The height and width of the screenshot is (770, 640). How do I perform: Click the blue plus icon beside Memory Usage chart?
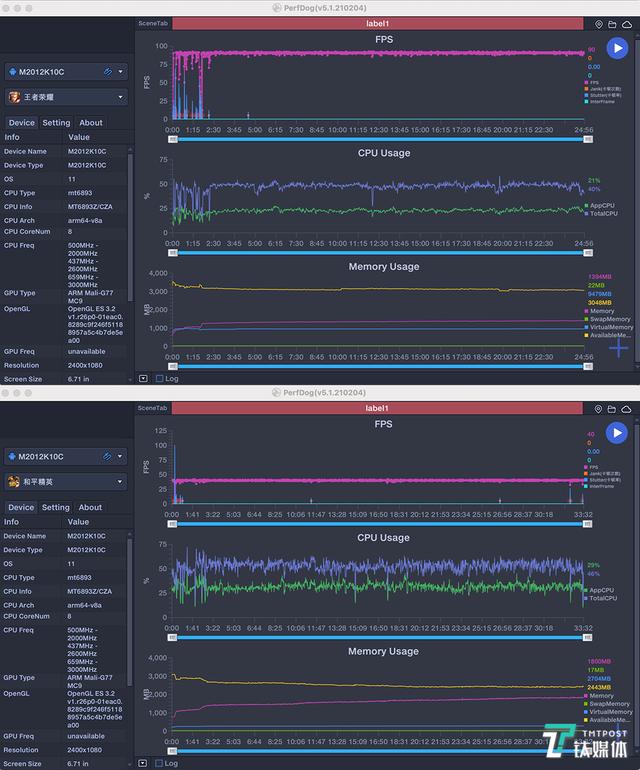coord(620,347)
